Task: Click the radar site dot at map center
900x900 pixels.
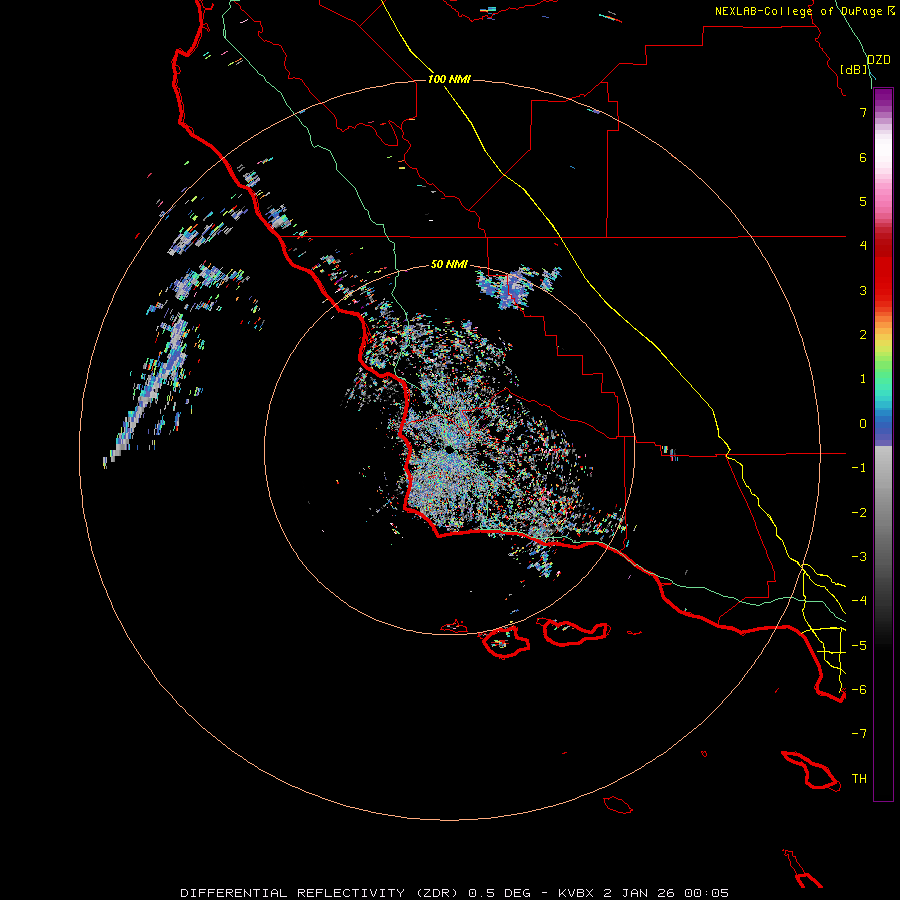Action: [449, 449]
